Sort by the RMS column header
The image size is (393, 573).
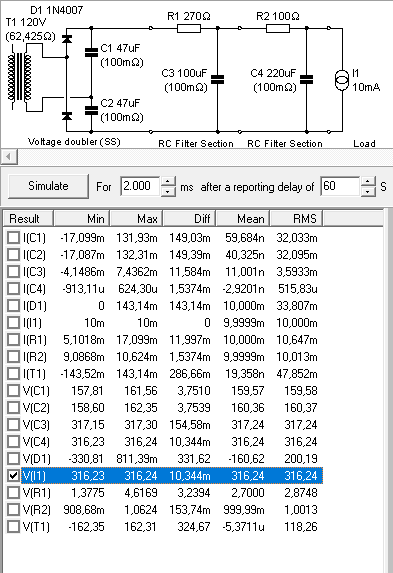(296, 219)
